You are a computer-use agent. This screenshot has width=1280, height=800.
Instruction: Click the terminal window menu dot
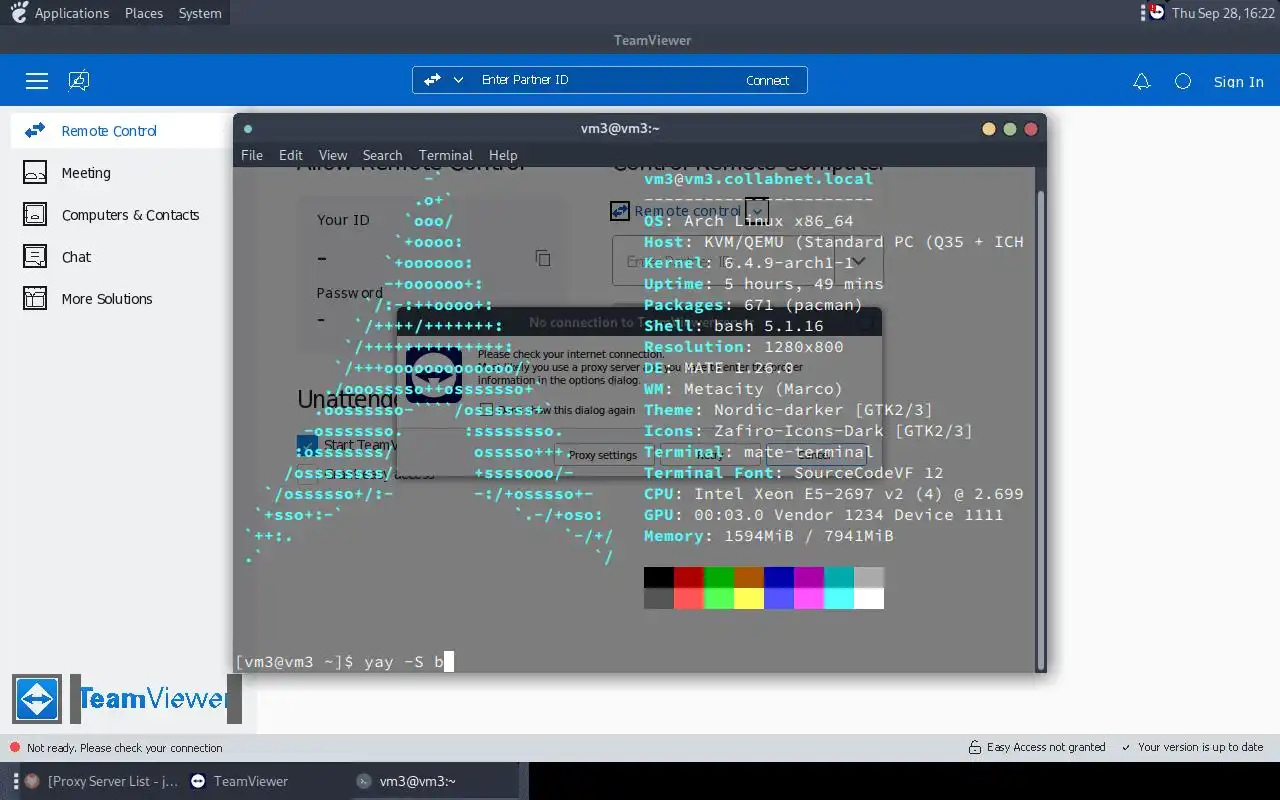tap(248, 129)
